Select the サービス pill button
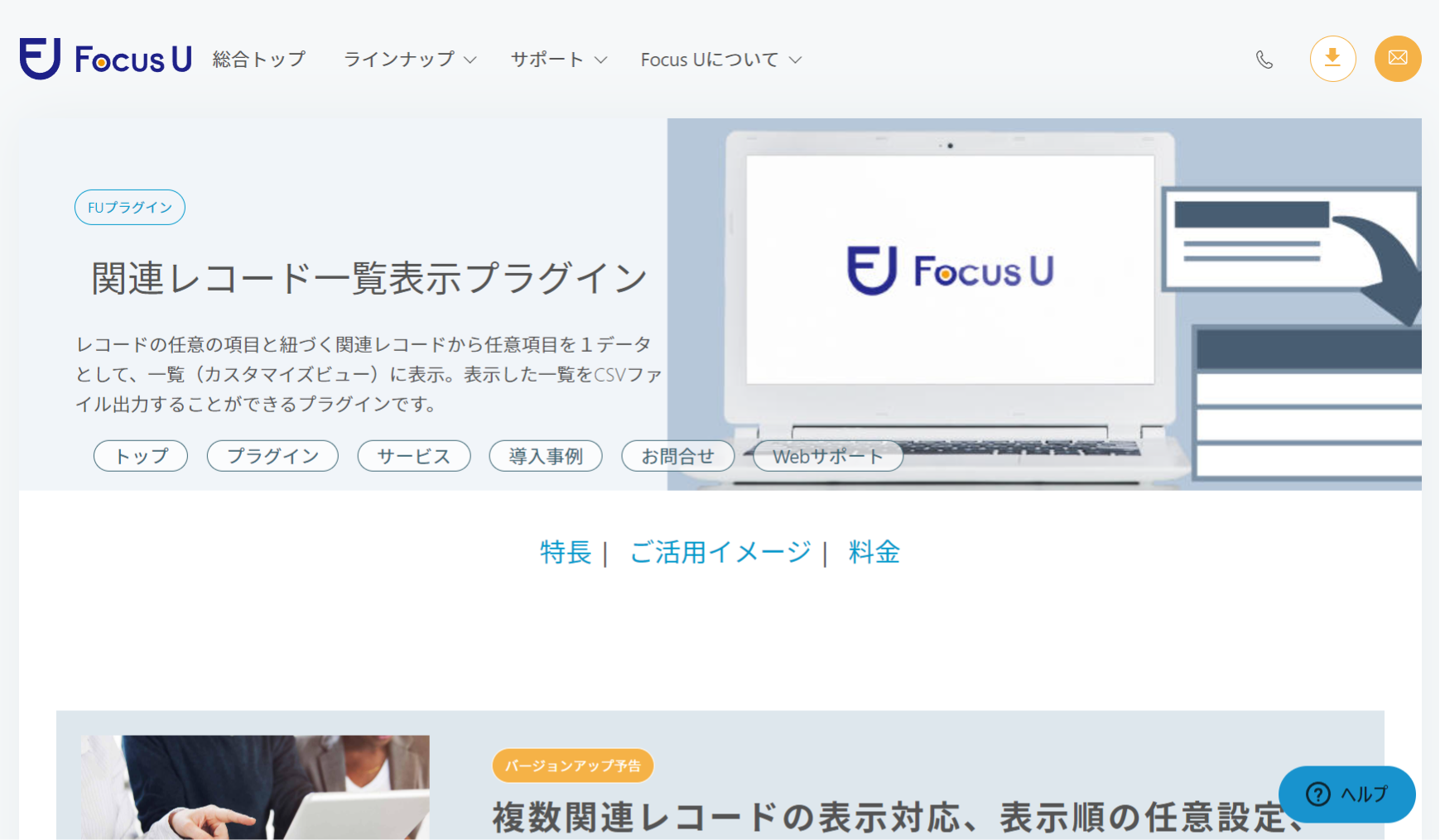The height and width of the screenshot is (840, 1440). [414, 456]
